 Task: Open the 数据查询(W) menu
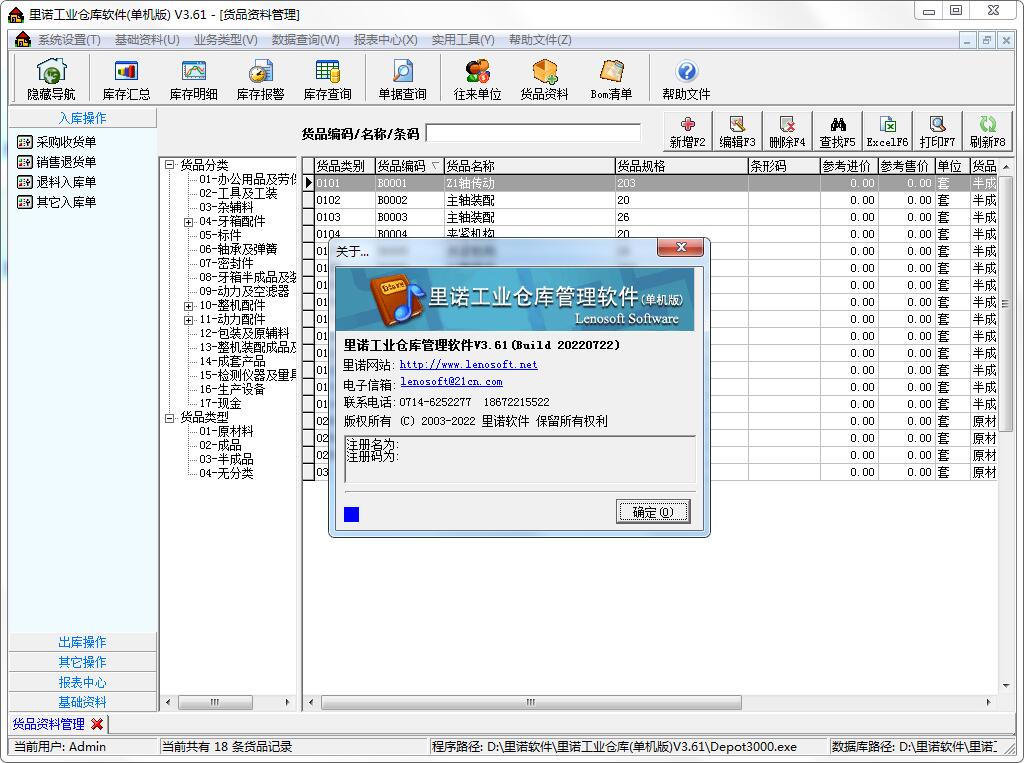pos(306,40)
